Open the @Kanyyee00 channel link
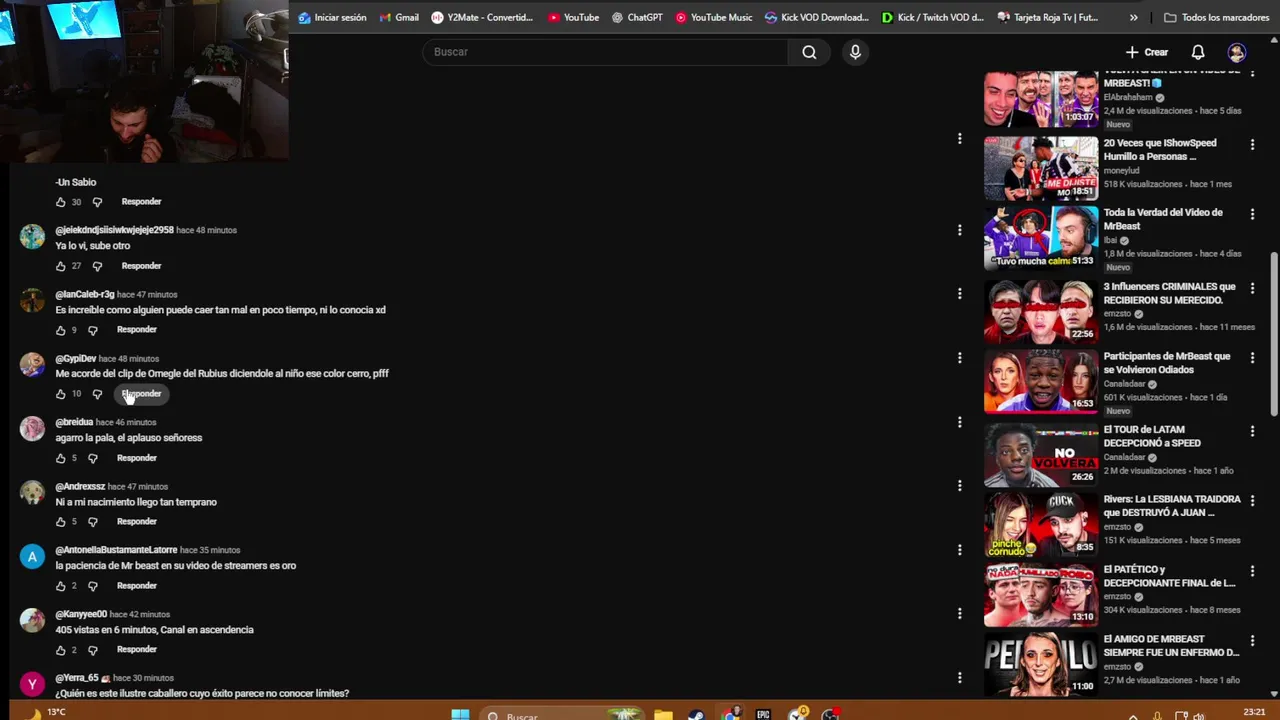The image size is (1280, 720). [81, 614]
